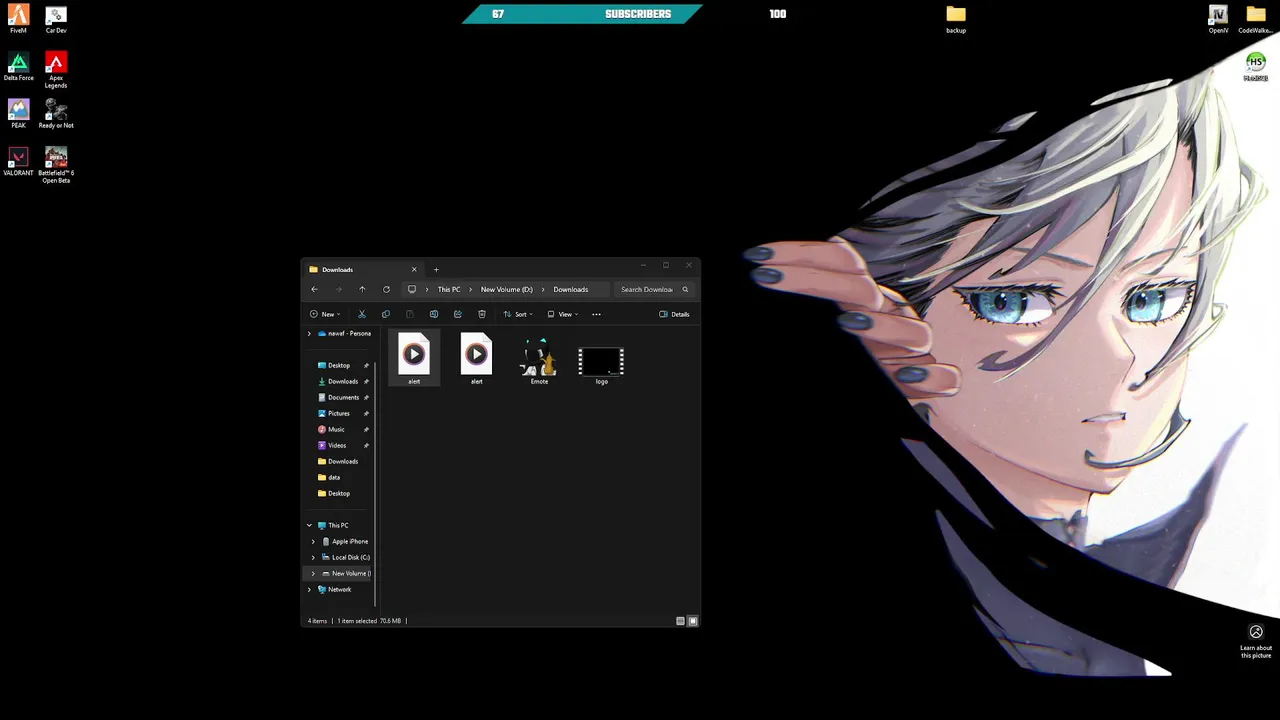Click the Rename icon in toolbar
The height and width of the screenshot is (720, 1280).
433,314
